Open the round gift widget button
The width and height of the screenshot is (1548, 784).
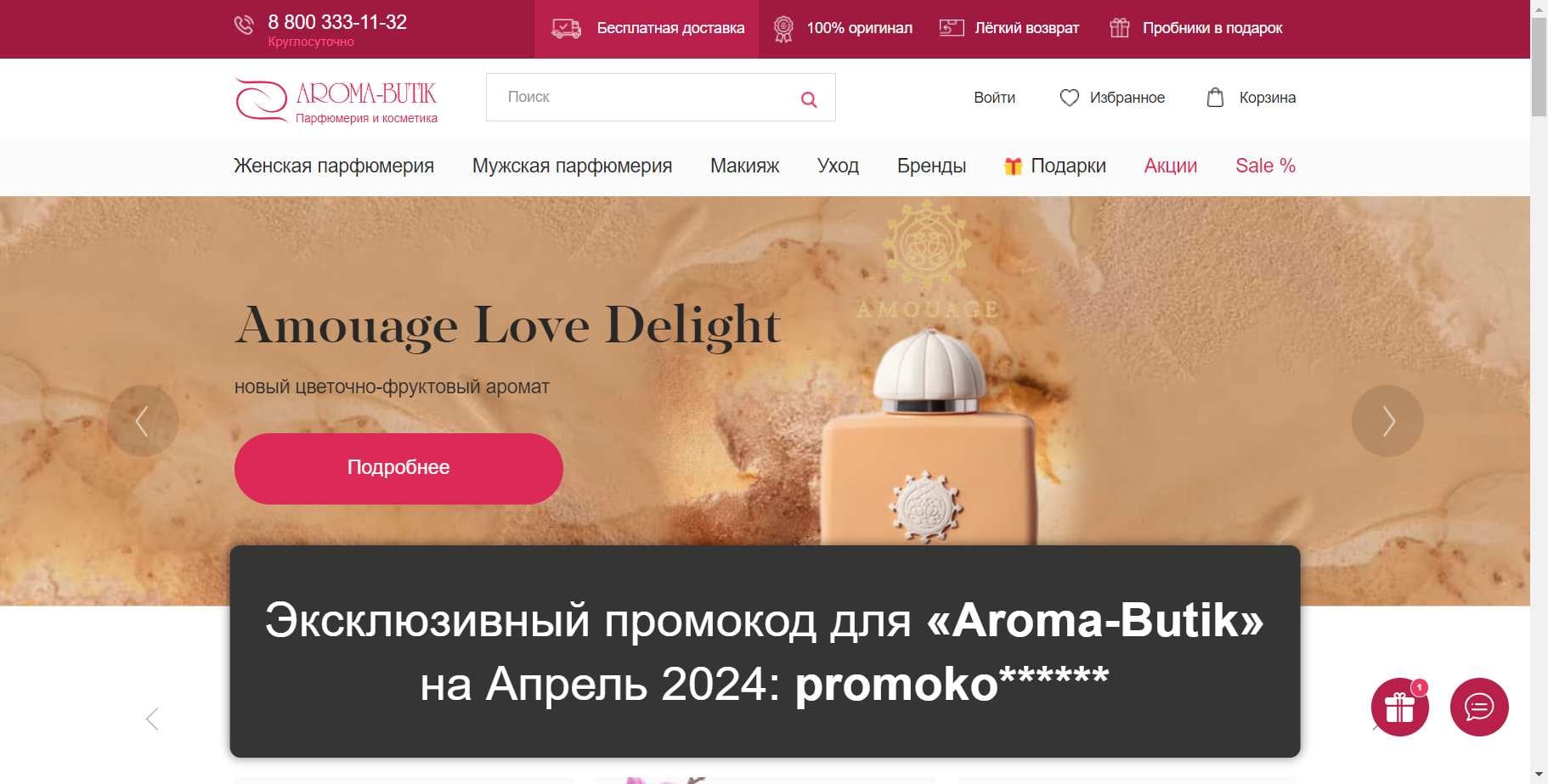click(1399, 707)
